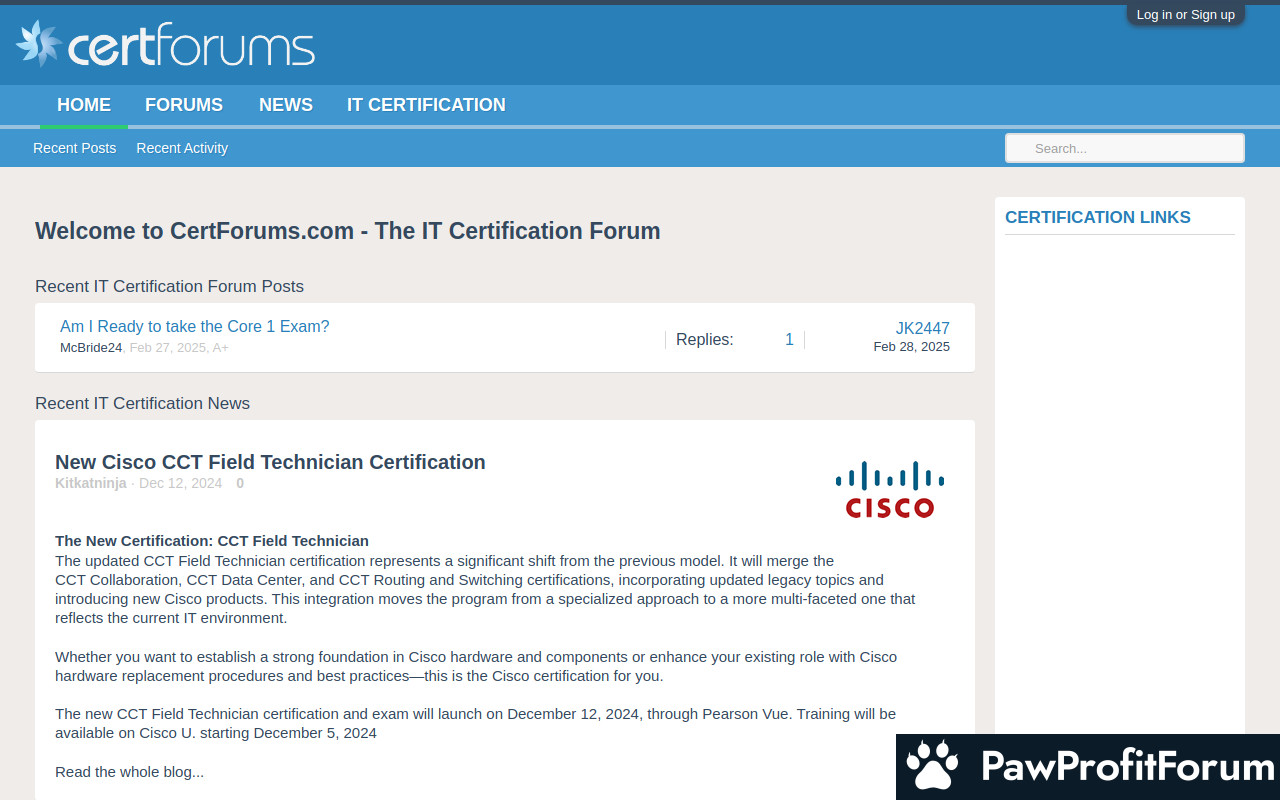The width and height of the screenshot is (1280, 800).
Task: View last poster JK2447's profile
Action: pos(922,328)
